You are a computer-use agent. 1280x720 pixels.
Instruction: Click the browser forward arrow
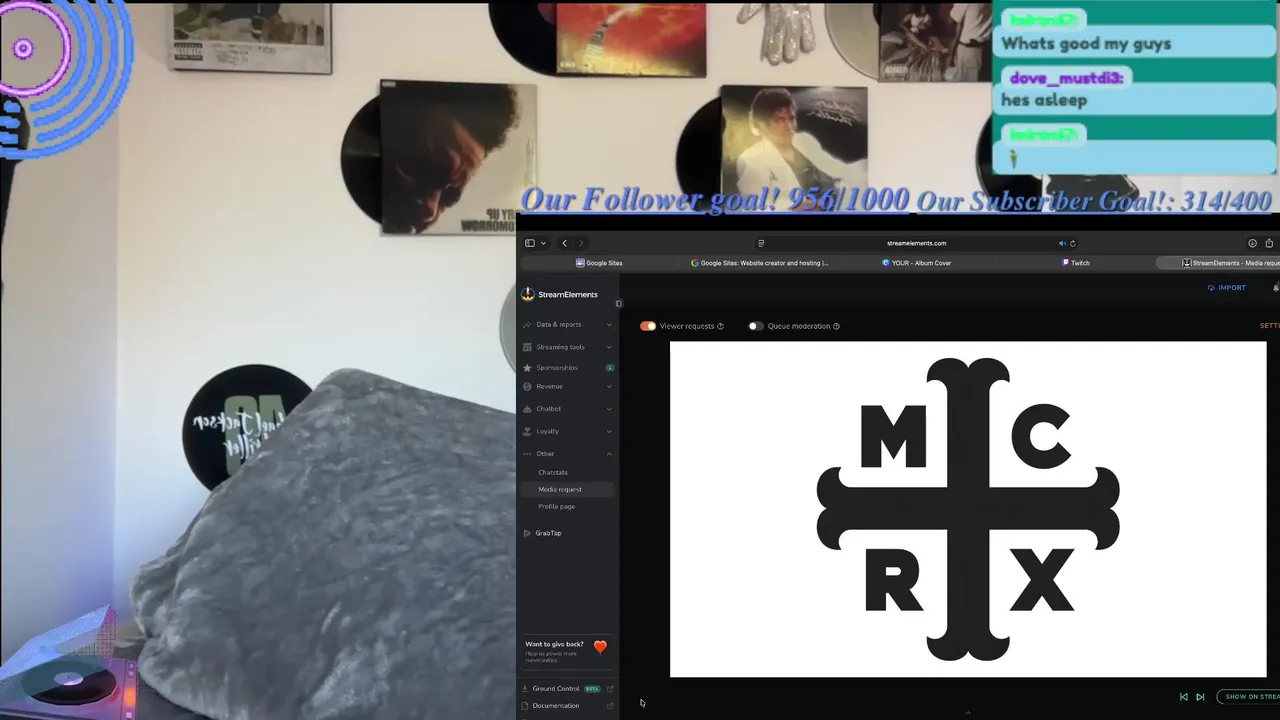click(x=581, y=243)
